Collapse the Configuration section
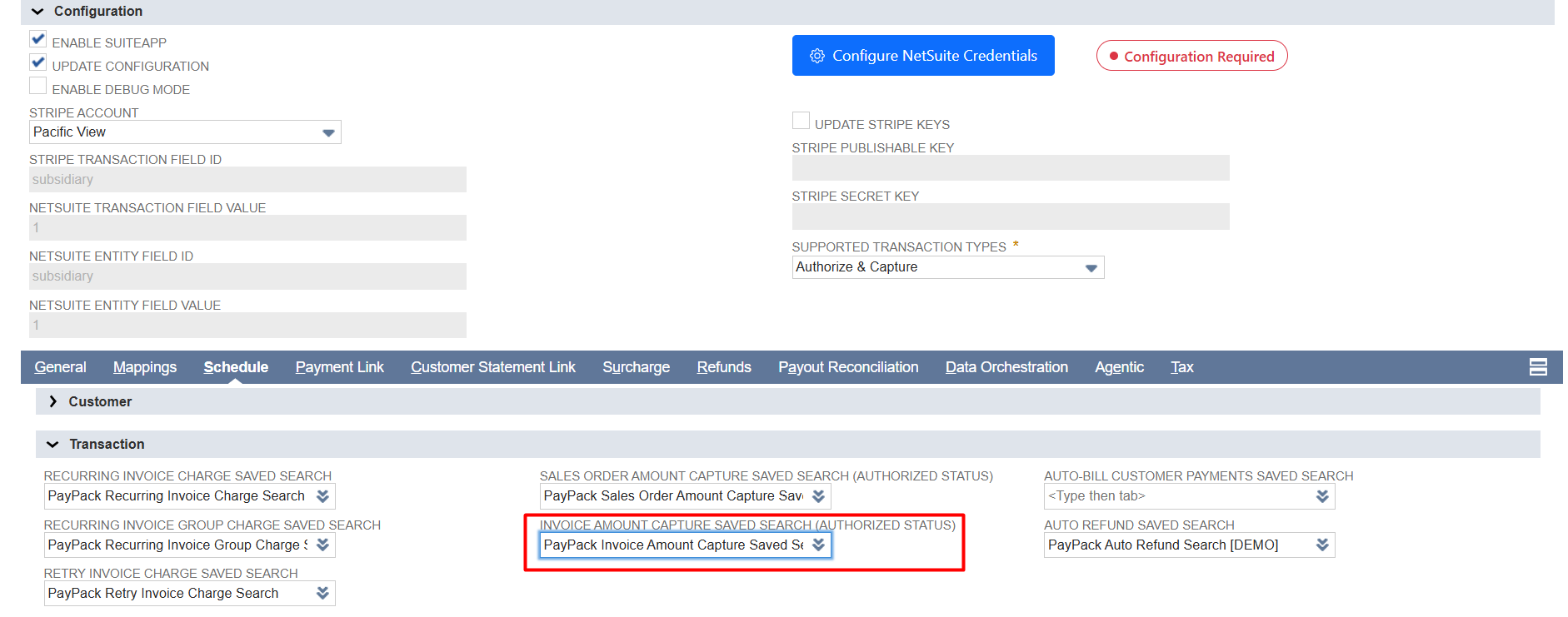This screenshot has height=617, width=1568. [37, 12]
